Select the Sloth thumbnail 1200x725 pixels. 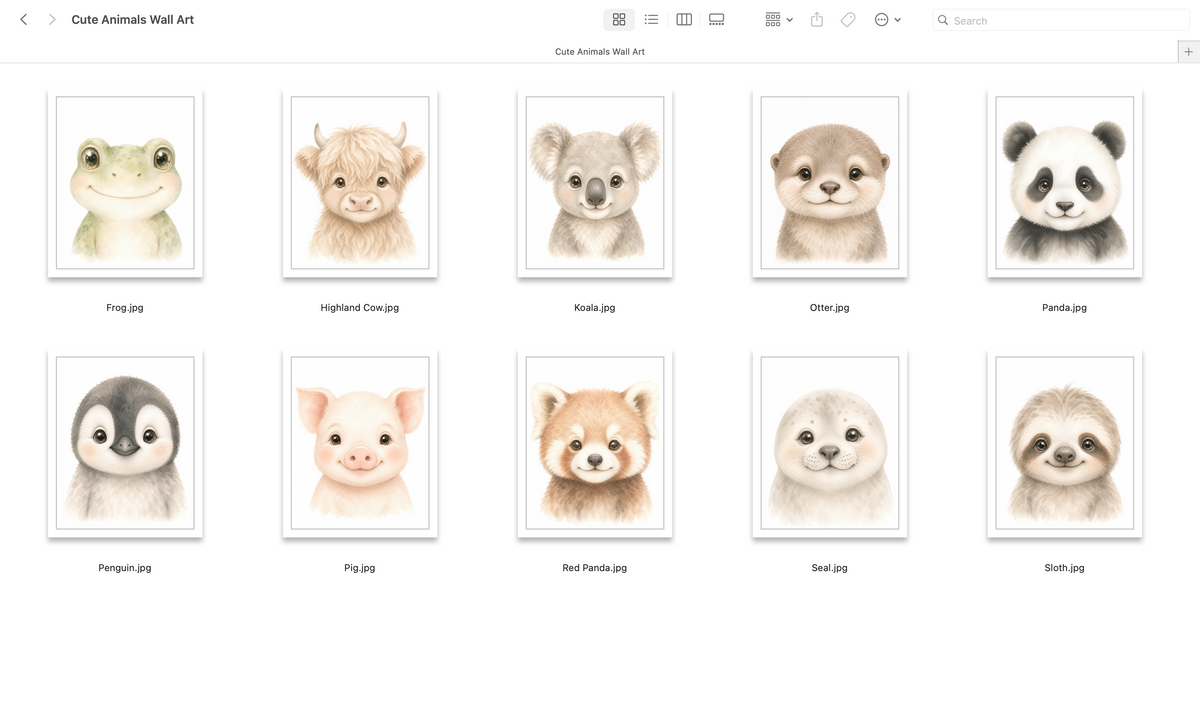tap(1065, 443)
